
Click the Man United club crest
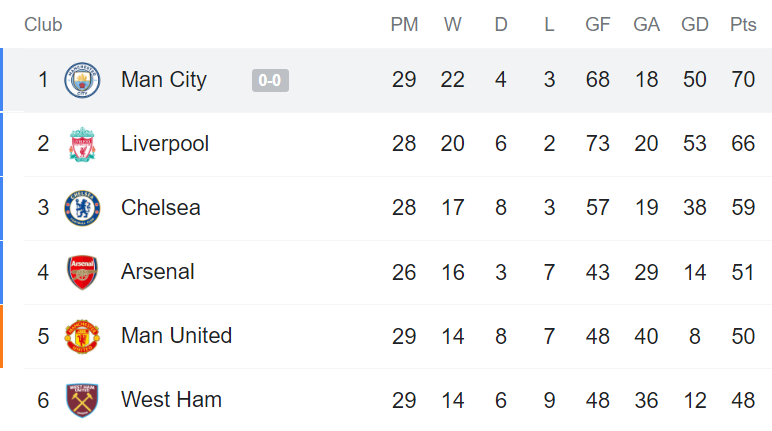coord(82,336)
